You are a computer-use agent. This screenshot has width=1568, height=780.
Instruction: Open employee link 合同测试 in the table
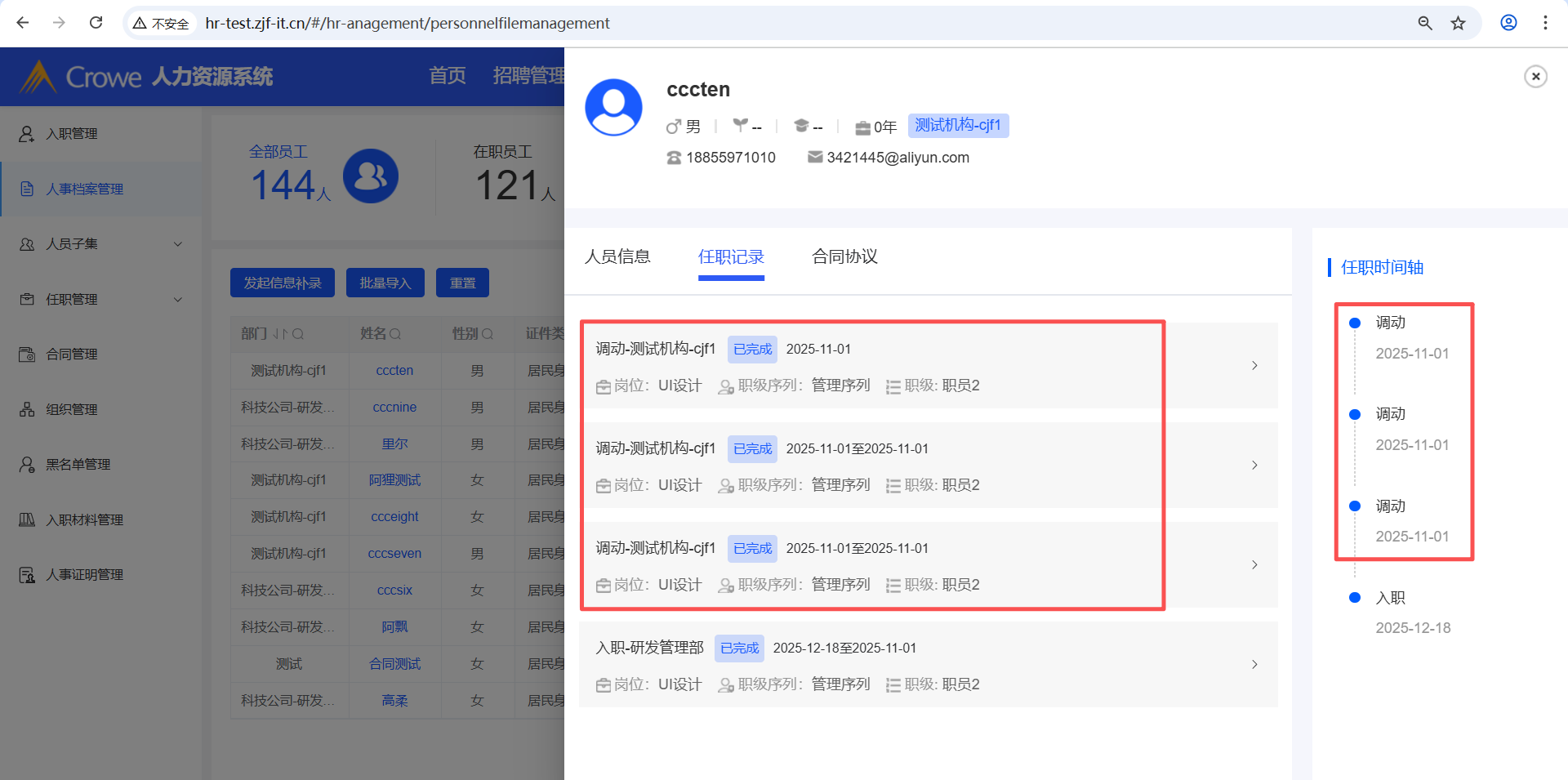coord(394,664)
